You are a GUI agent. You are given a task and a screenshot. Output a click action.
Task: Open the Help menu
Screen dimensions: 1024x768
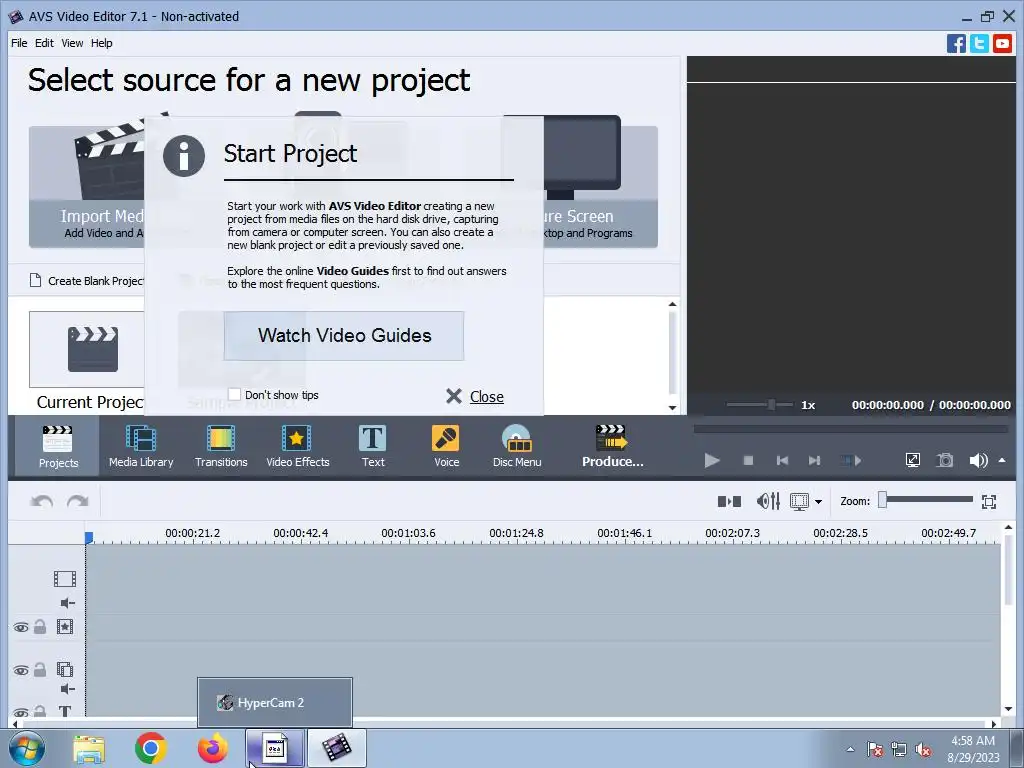point(101,43)
